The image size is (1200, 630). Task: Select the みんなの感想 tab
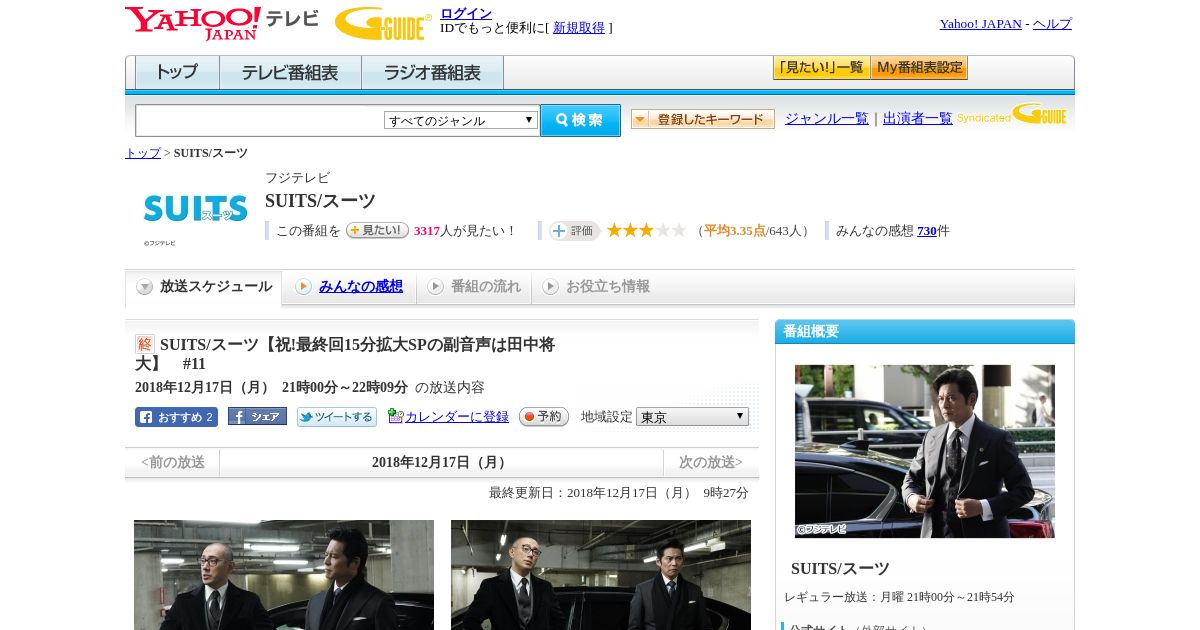(x=349, y=287)
